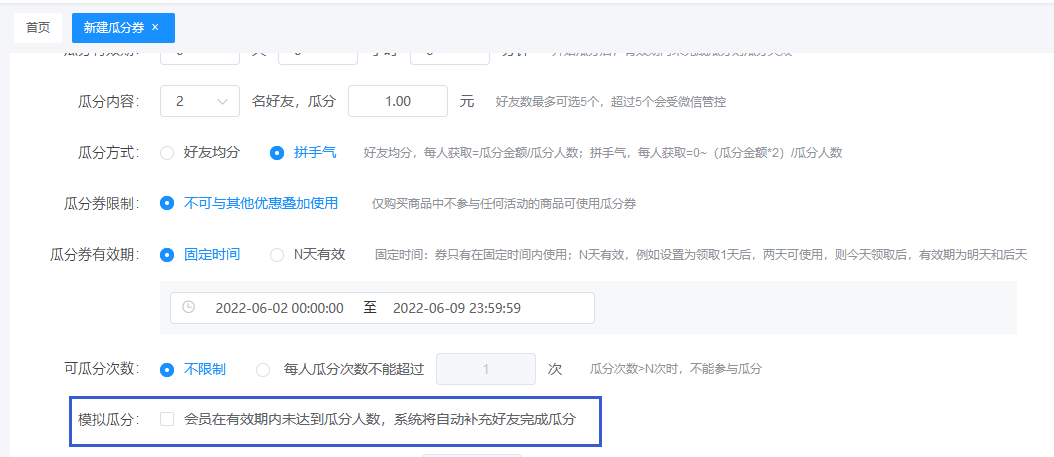Select 不限制 for split count
This screenshot has height=457, width=1054.
pos(167,369)
